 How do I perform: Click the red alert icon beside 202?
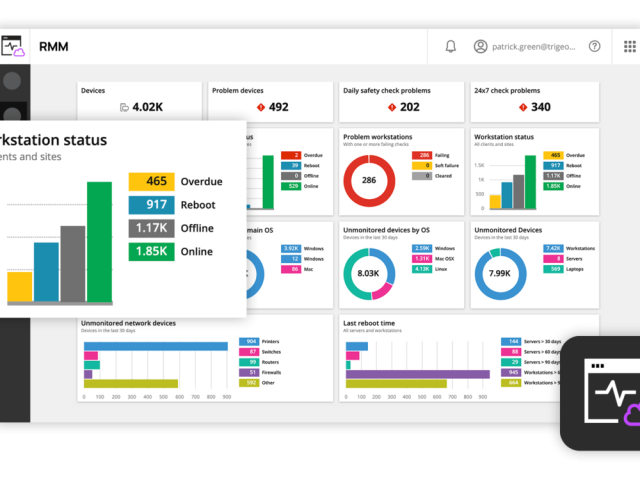click(391, 107)
